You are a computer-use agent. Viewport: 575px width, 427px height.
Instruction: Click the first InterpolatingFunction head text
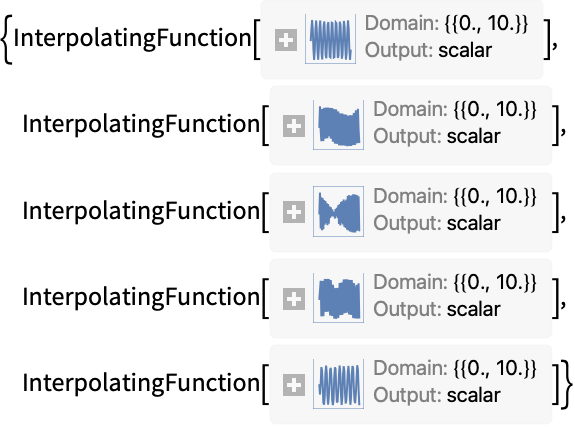coord(132,39)
